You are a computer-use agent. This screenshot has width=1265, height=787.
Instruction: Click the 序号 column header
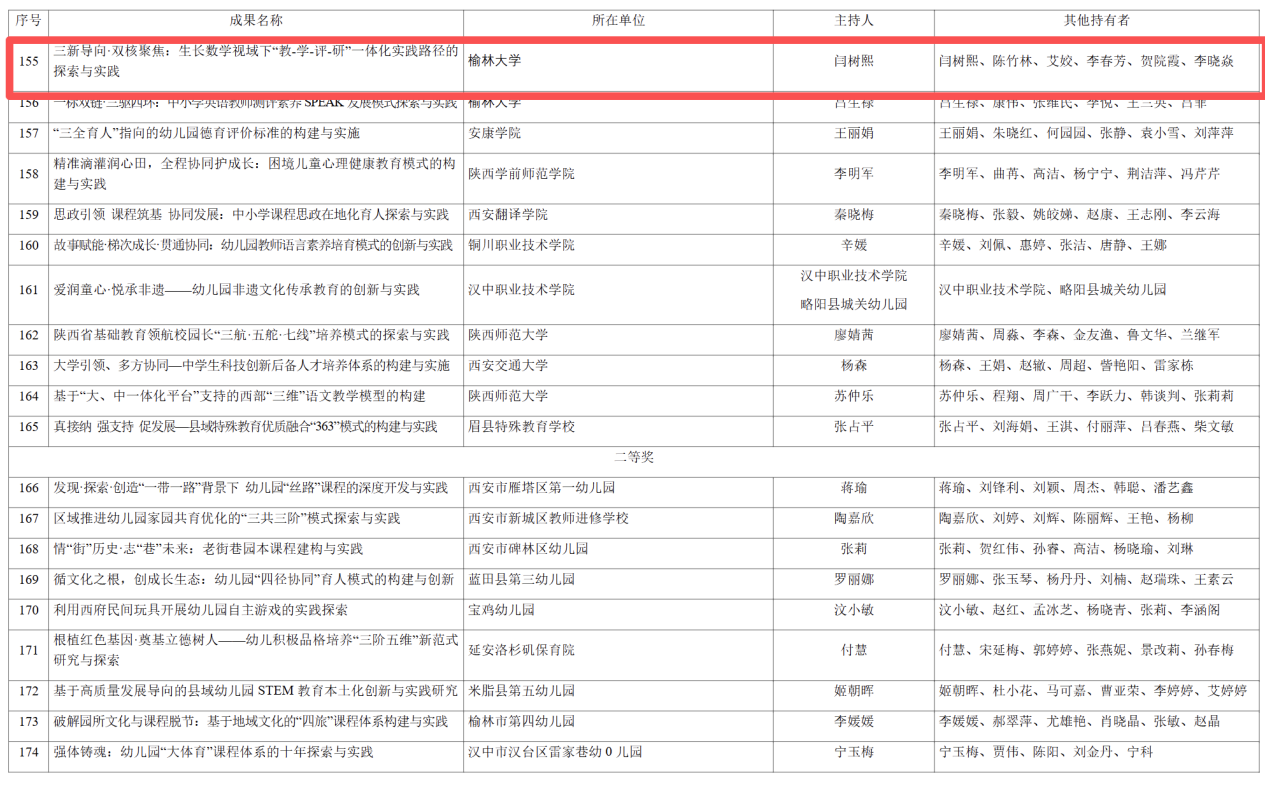pyautogui.click(x=28, y=20)
